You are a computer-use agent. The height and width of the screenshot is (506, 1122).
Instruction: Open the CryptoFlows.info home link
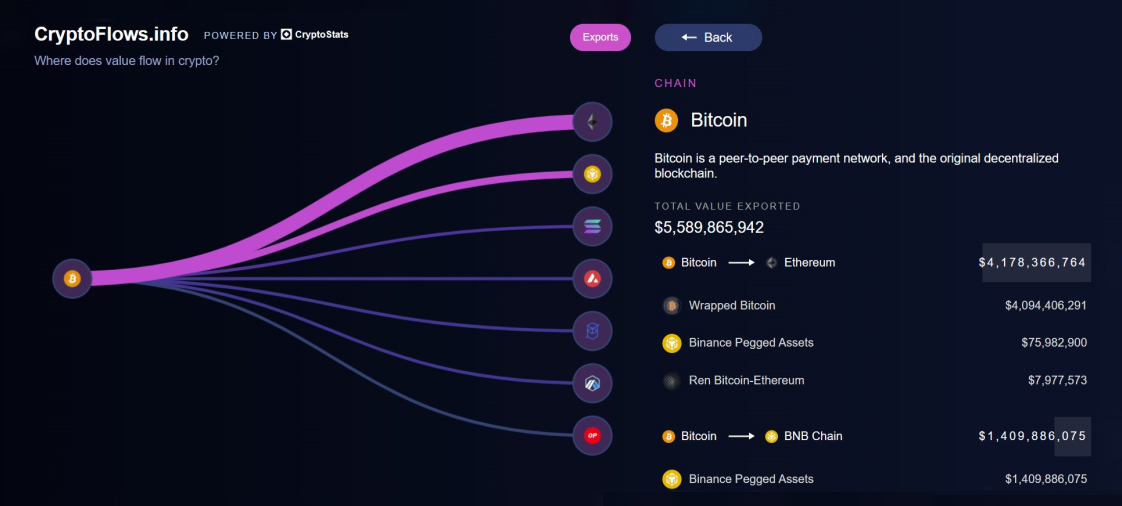point(111,34)
